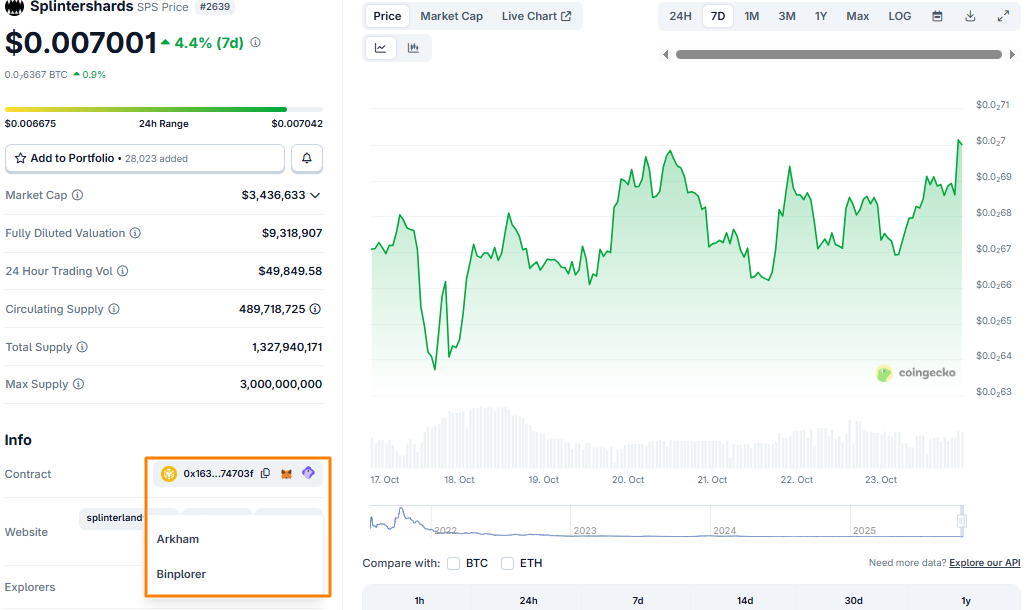Click the horizontal scrollbar above chart
1026x610 pixels.
[838, 54]
